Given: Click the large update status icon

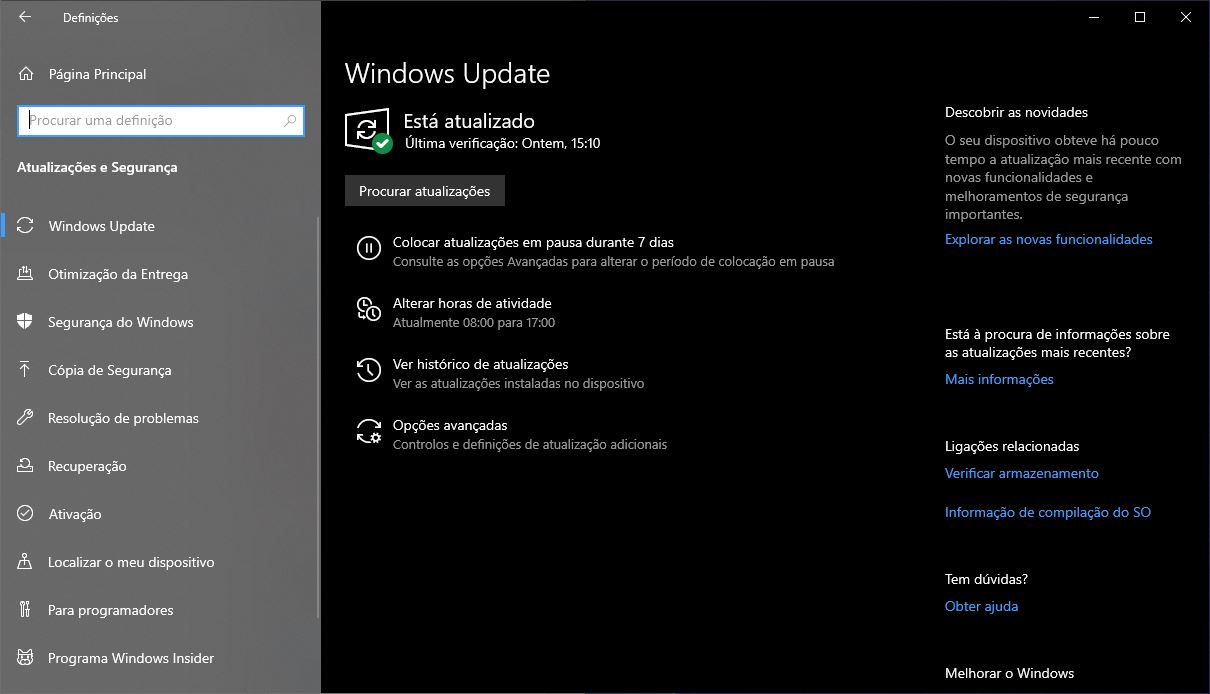Looking at the screenshot, I should 368,131.
